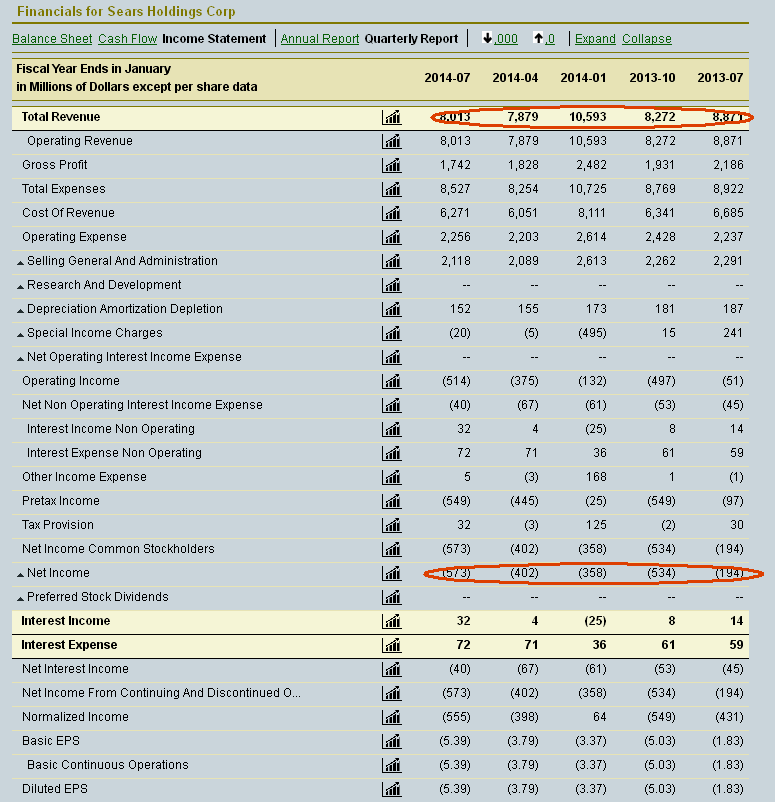Image resolution: width=775 pixels, height=802 pixels.
Task: Open chart icon for Total Expenses row
Action: (x=392, y=189)
